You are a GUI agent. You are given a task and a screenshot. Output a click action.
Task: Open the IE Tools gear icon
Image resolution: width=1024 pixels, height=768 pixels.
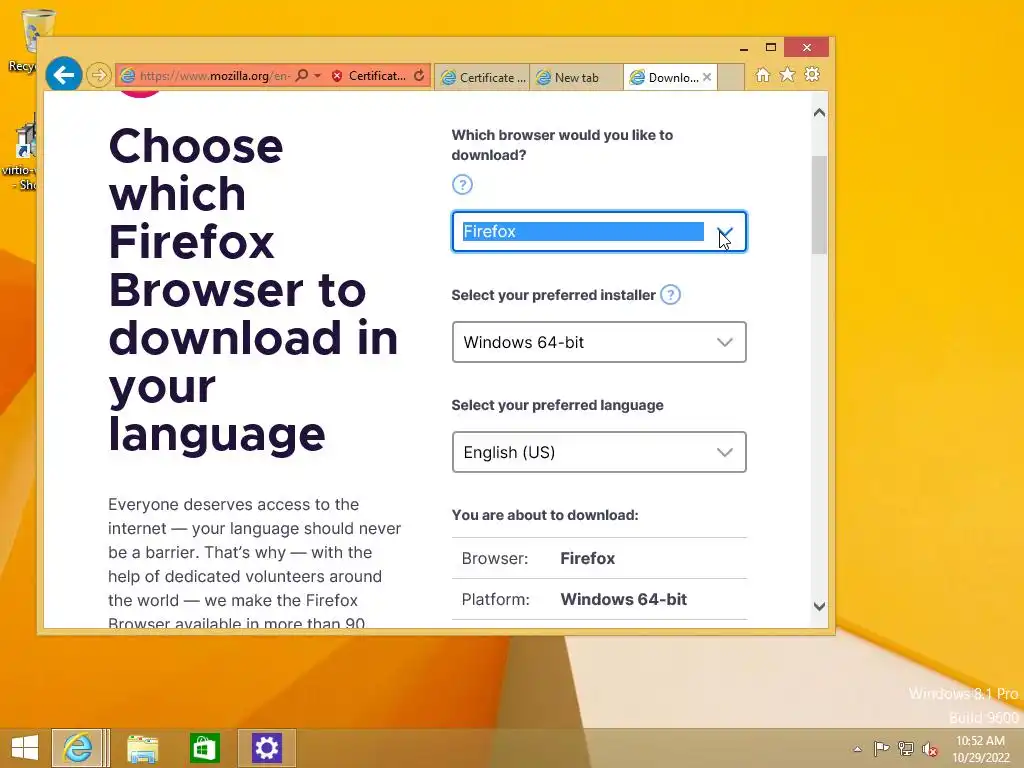pos(812,74)
